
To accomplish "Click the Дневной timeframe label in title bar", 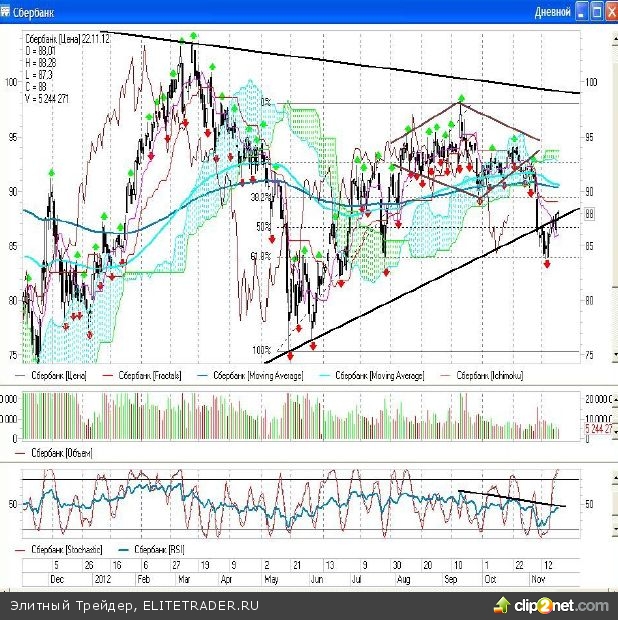I will 553,13.
